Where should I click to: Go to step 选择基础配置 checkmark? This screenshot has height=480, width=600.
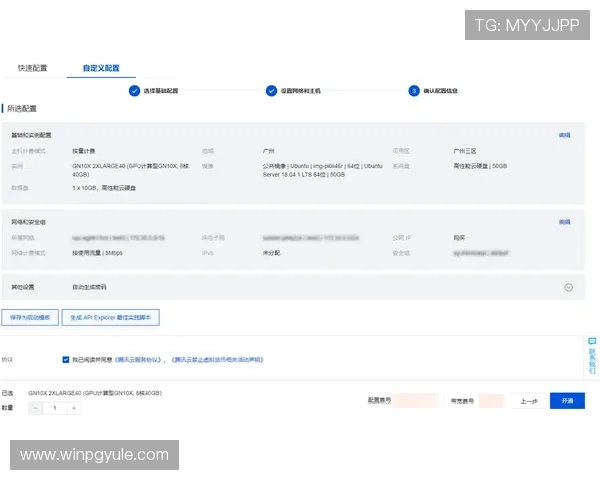pos(134,91)
